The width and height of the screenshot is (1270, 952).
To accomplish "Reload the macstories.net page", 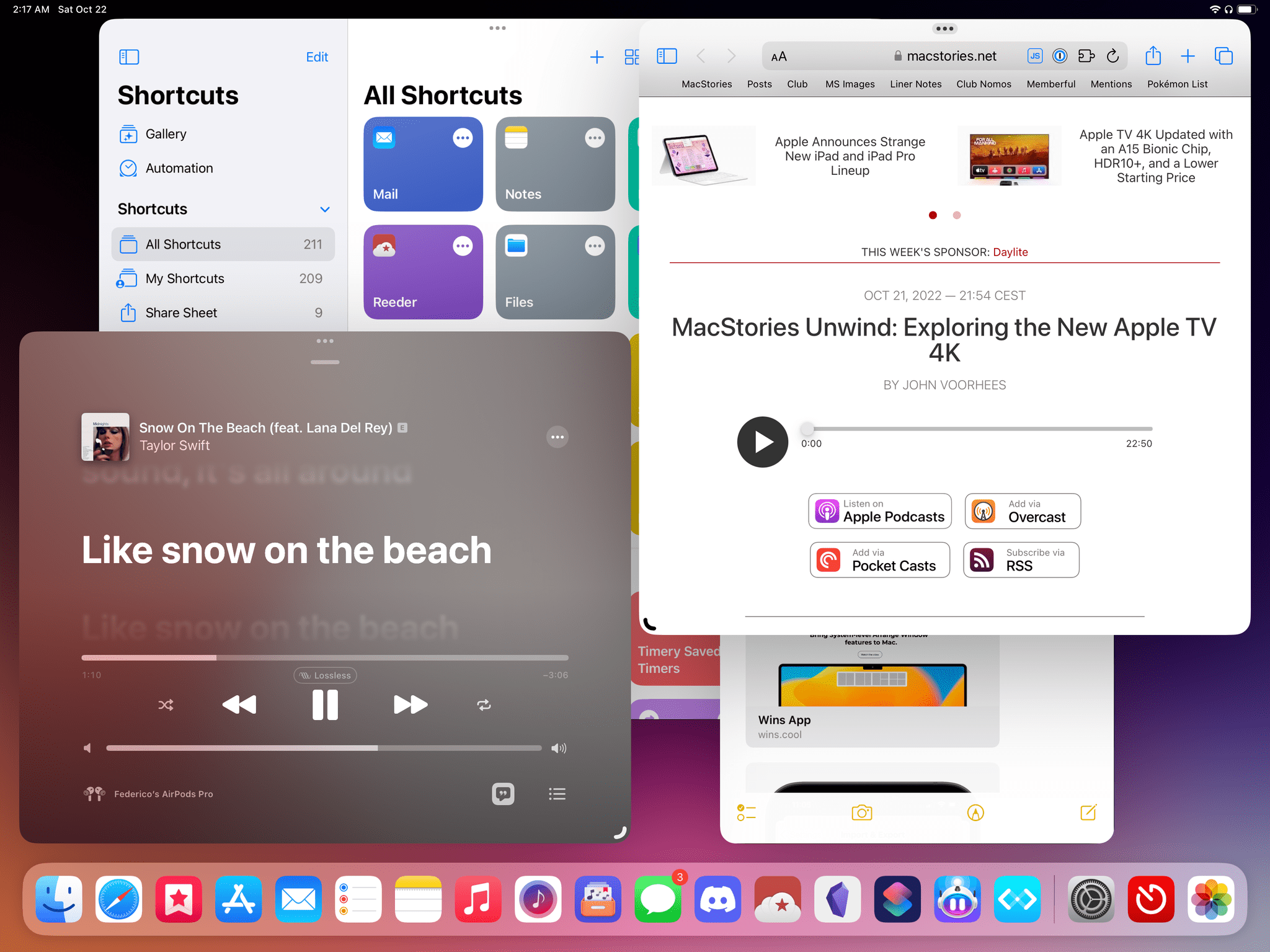I will point(1113,56).
